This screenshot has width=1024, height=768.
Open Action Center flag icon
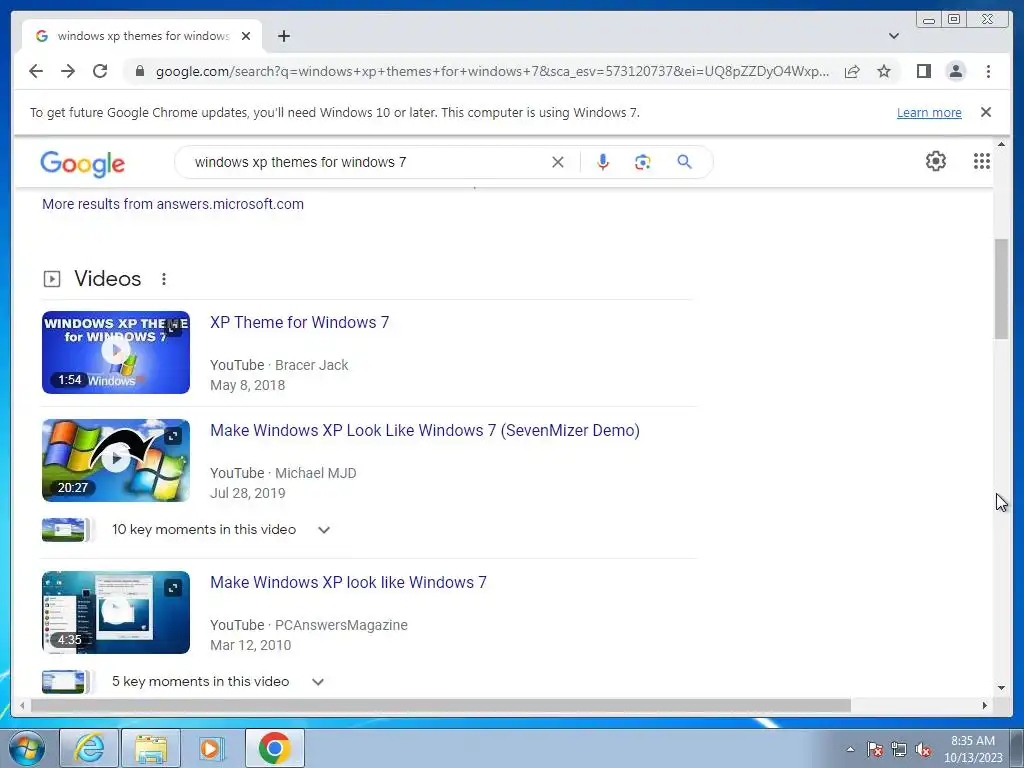[874, 749]
